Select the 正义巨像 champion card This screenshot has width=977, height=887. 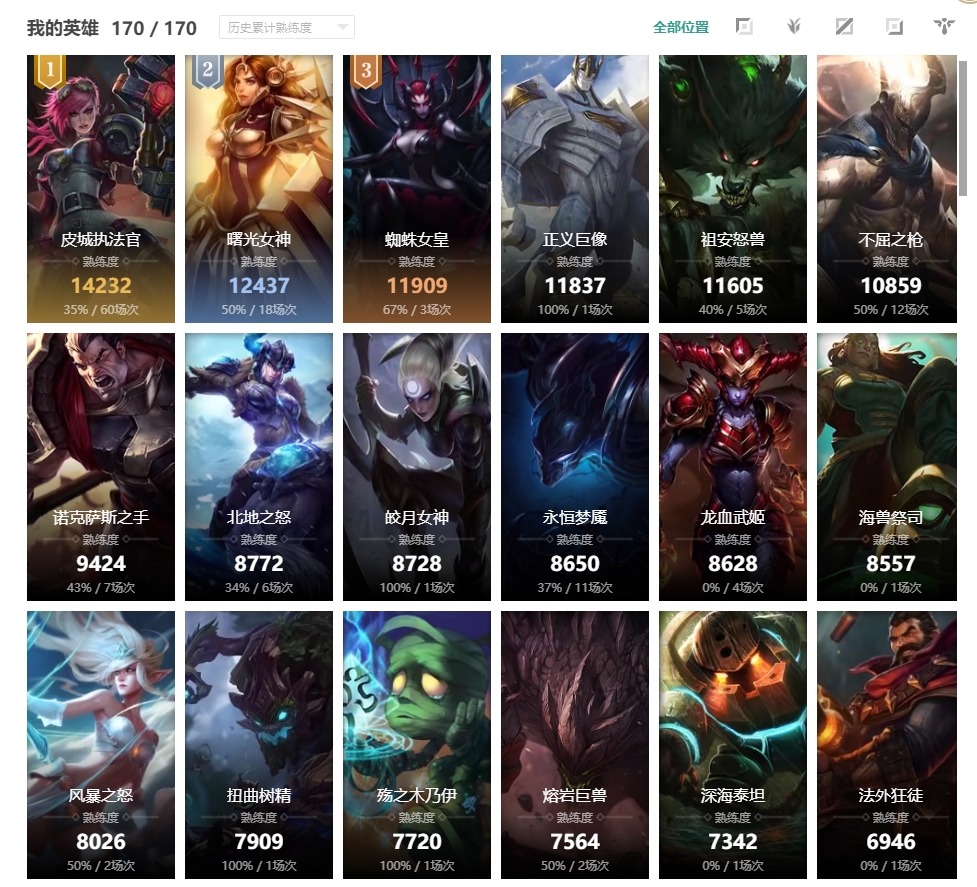point(574,189)
